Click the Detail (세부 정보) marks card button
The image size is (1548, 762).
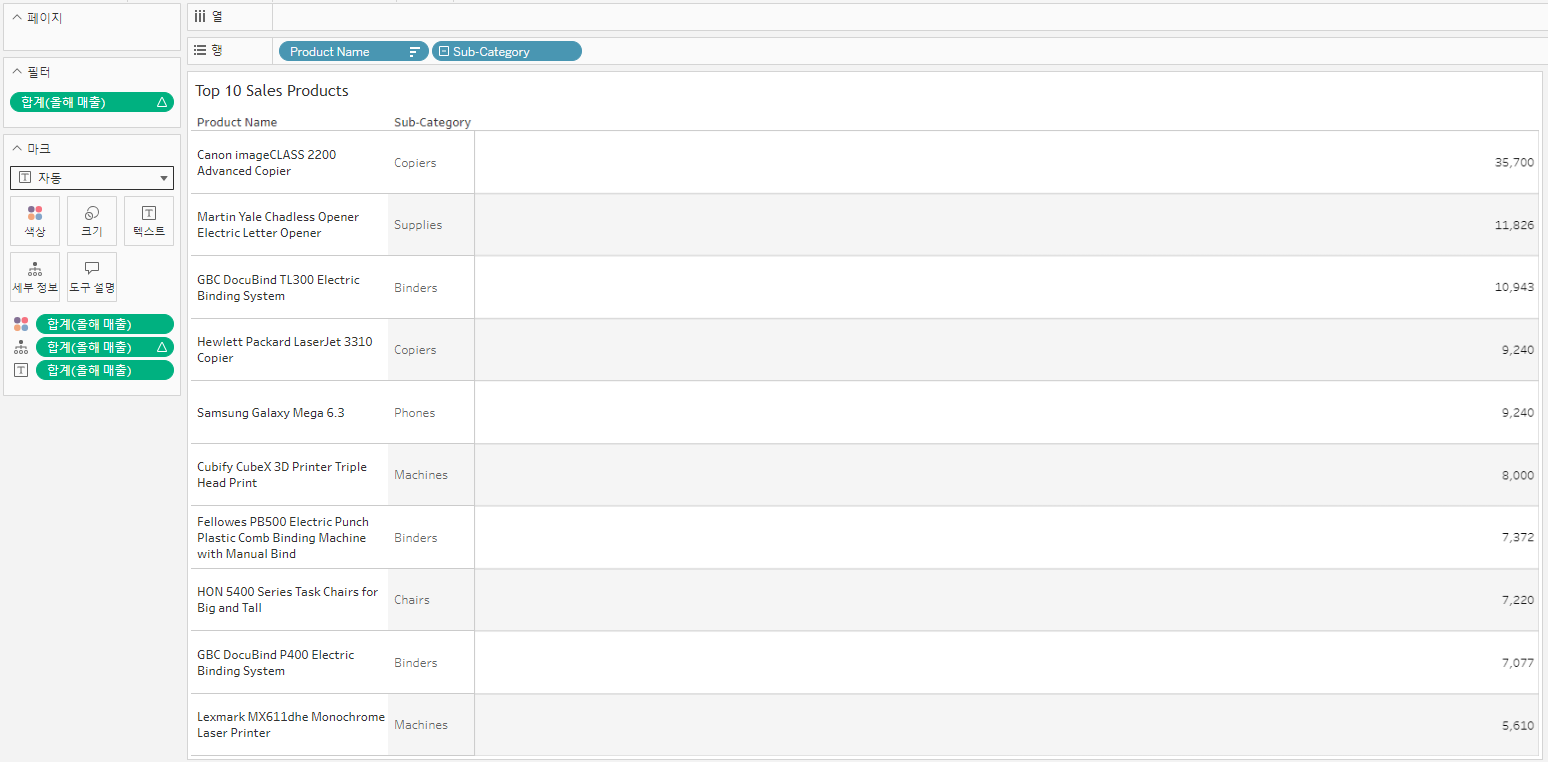tap(35, 277)
